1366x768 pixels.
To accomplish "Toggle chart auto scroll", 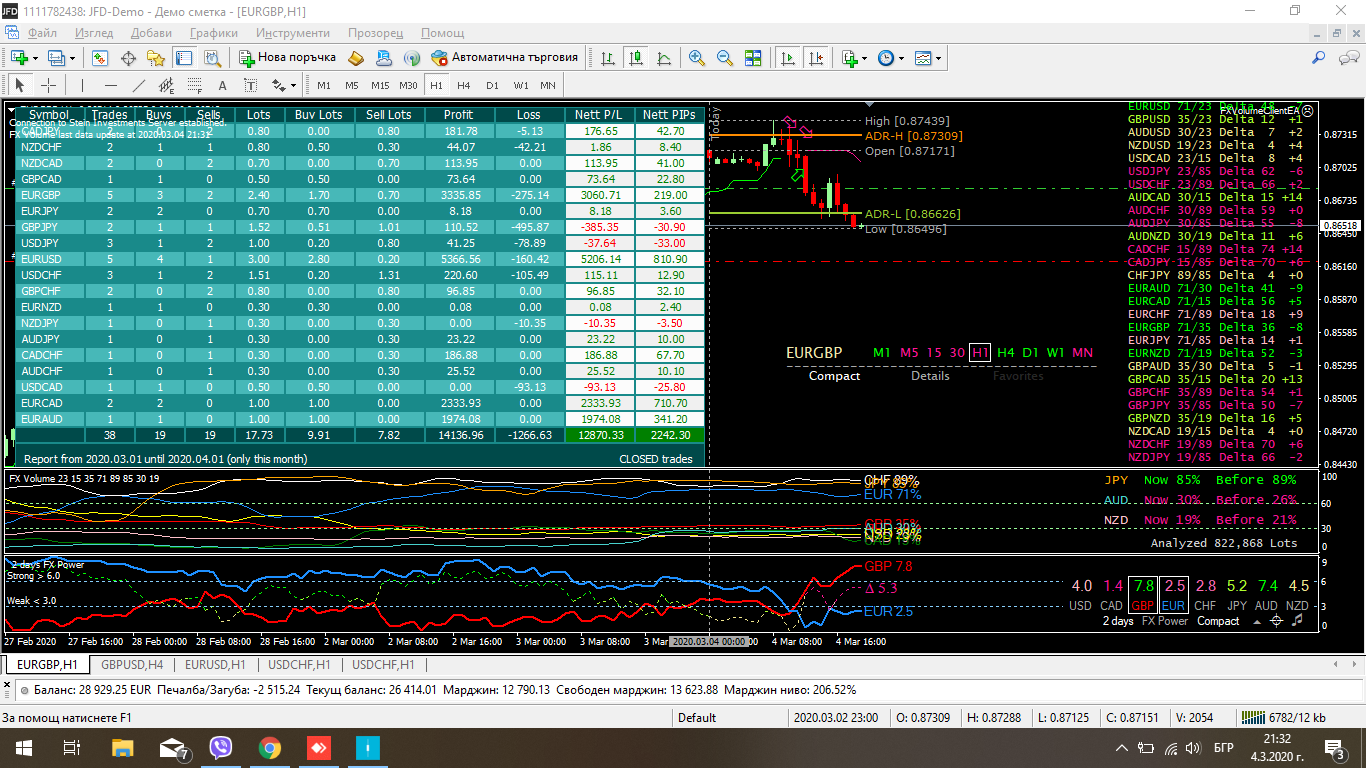I will (x=789, y=58).
